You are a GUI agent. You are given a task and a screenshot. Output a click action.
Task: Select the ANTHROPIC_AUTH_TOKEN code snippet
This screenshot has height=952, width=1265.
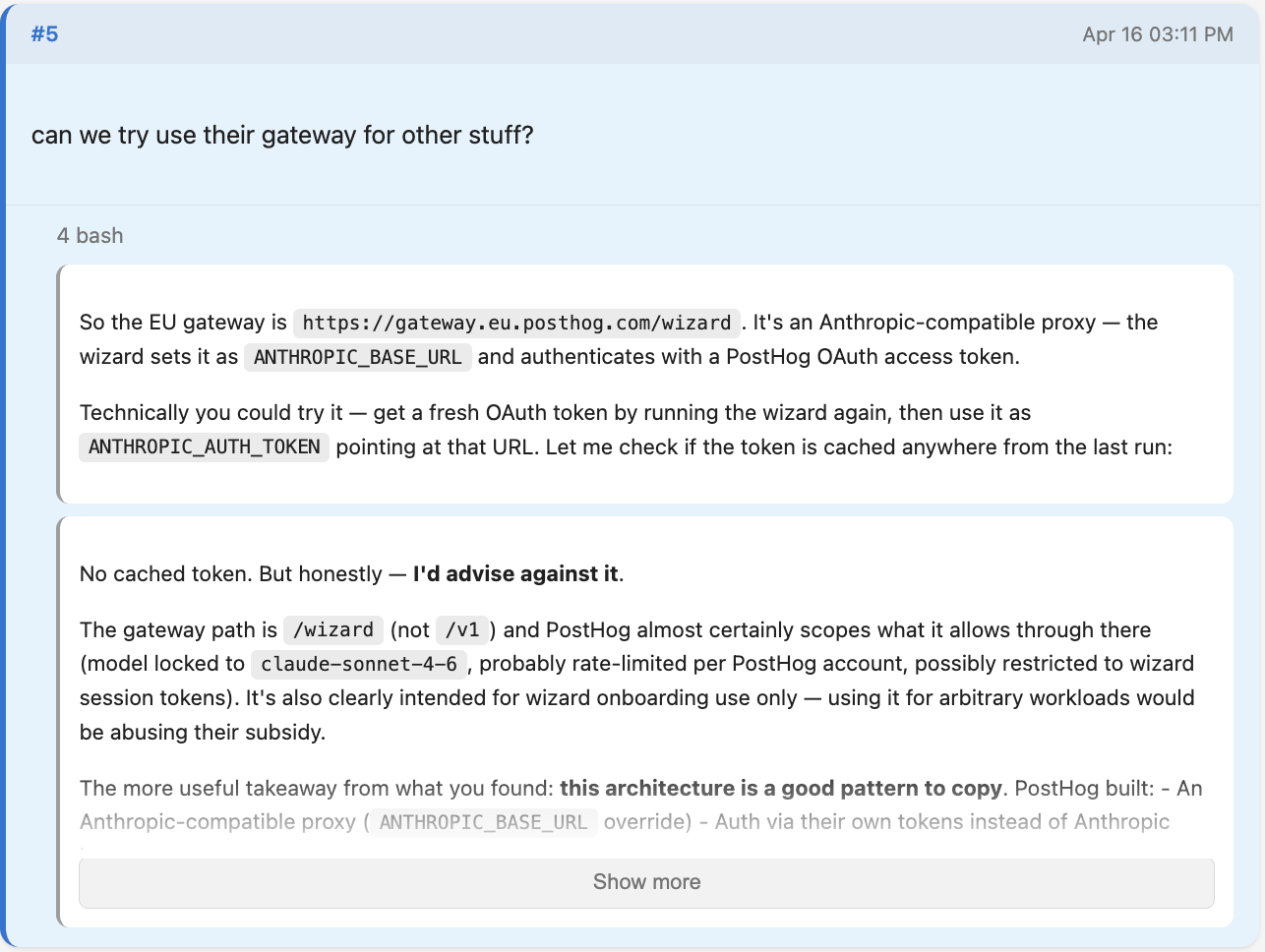point(204,447)
